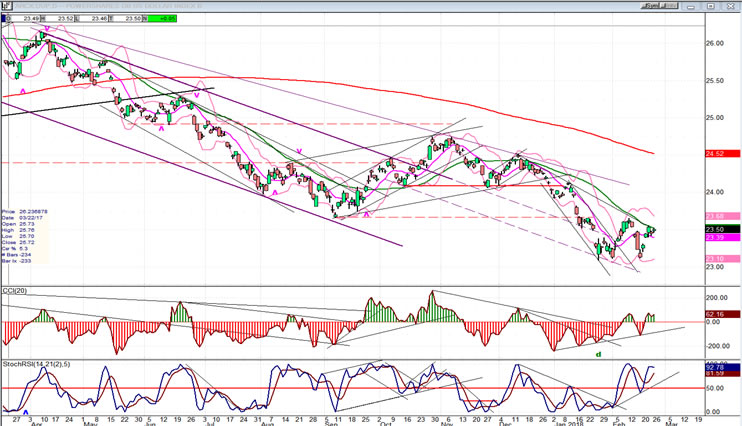Select the green 'd' marker in CCI pane

coord(599,353)
